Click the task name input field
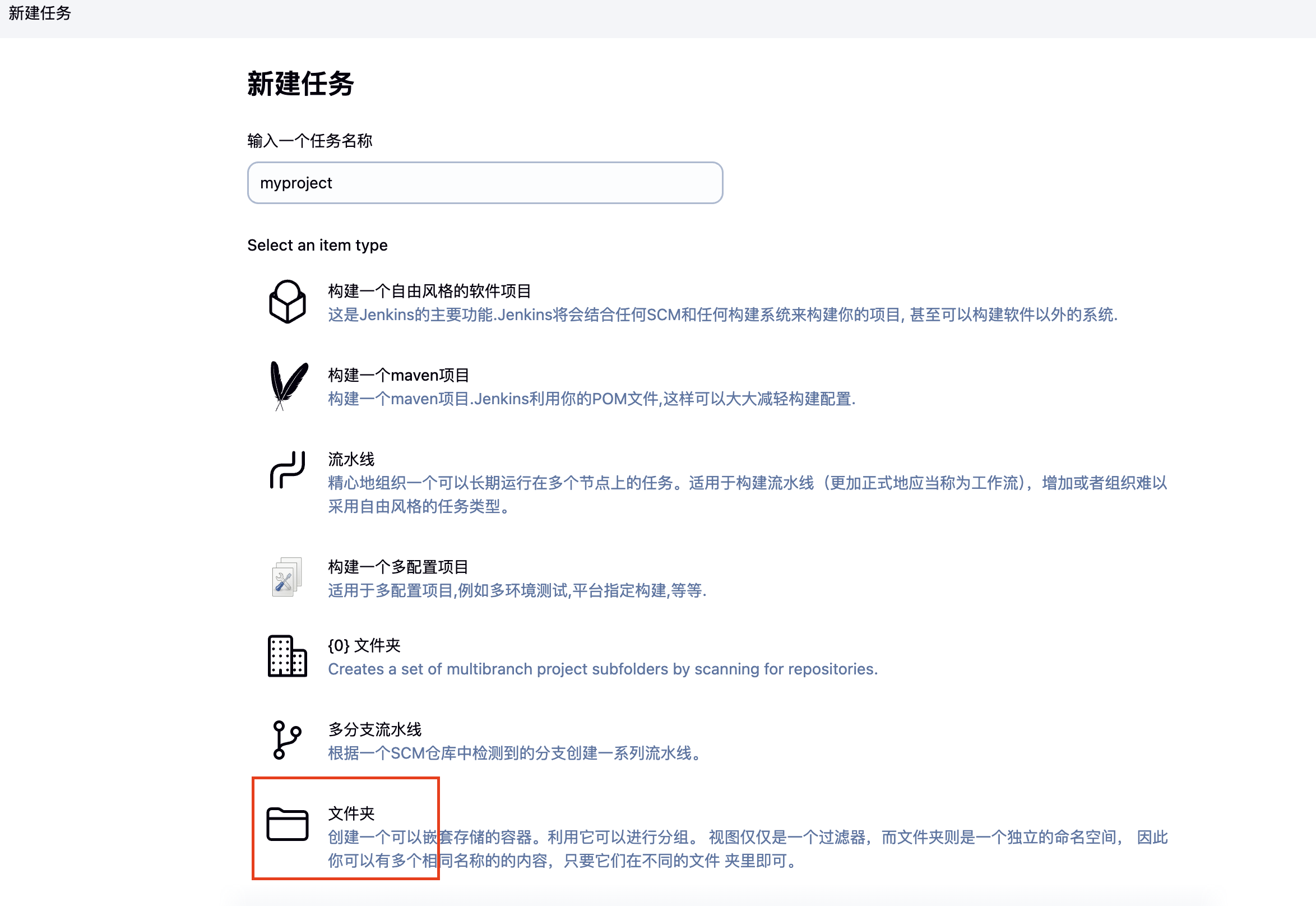This screenshot has width=1316, height=906. point(485,183)
